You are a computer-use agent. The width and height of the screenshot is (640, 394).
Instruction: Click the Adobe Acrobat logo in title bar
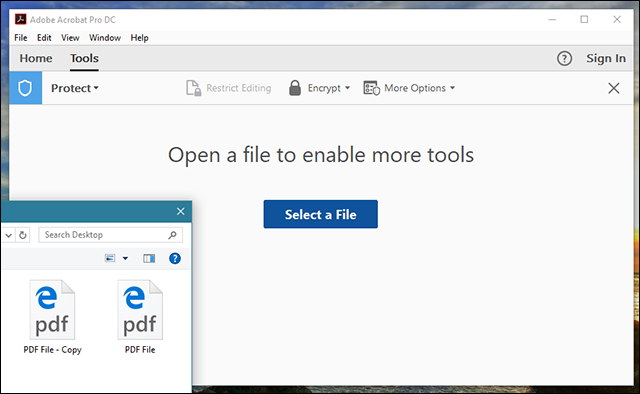(20, 19)
